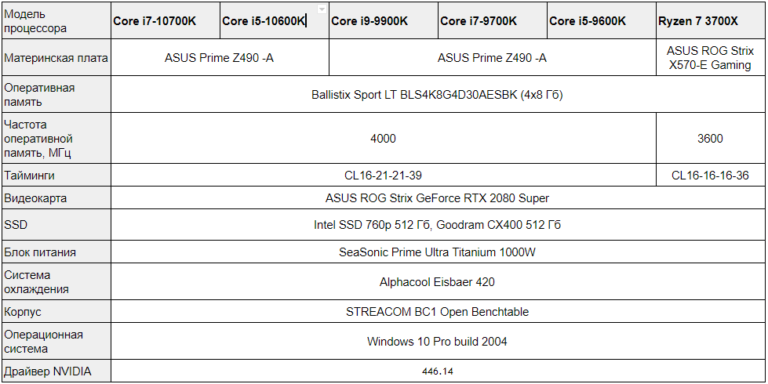Select the 4000 memory frequency cell
The height and width of the screenshot is (384, 768).
(384, 139)
